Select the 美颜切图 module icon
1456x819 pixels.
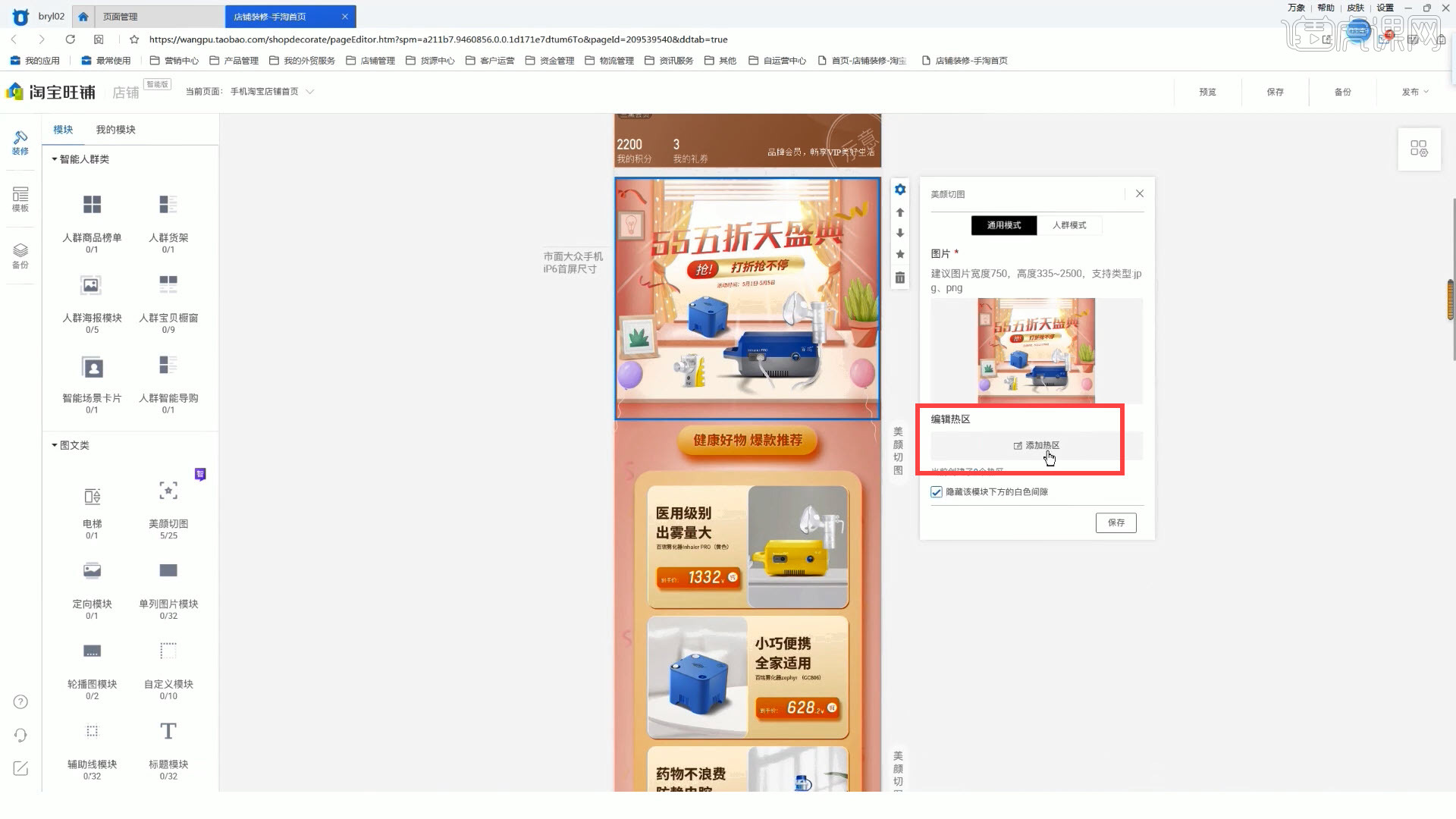point(168,491)
